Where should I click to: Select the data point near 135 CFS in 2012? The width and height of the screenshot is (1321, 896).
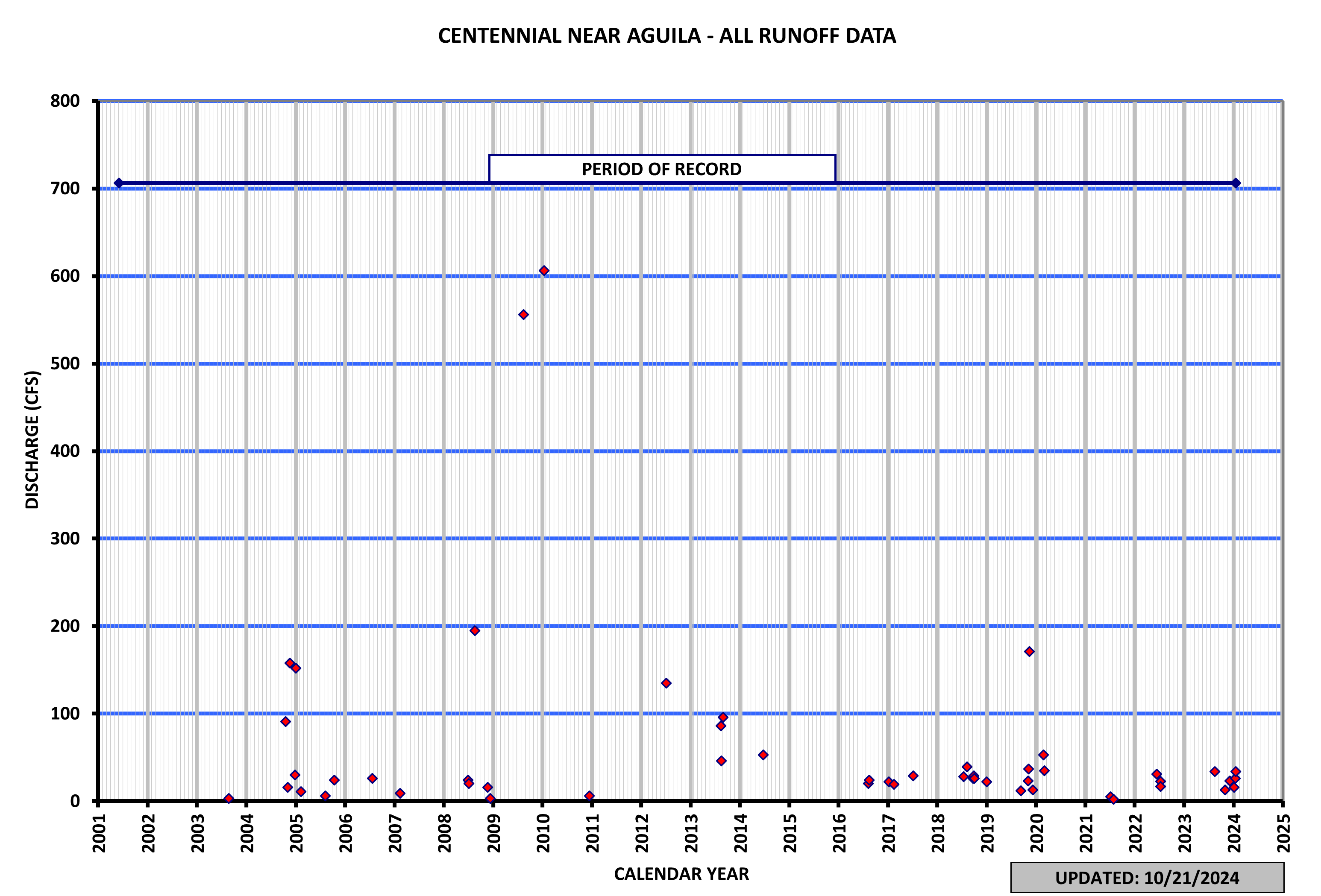click(666, 683)
